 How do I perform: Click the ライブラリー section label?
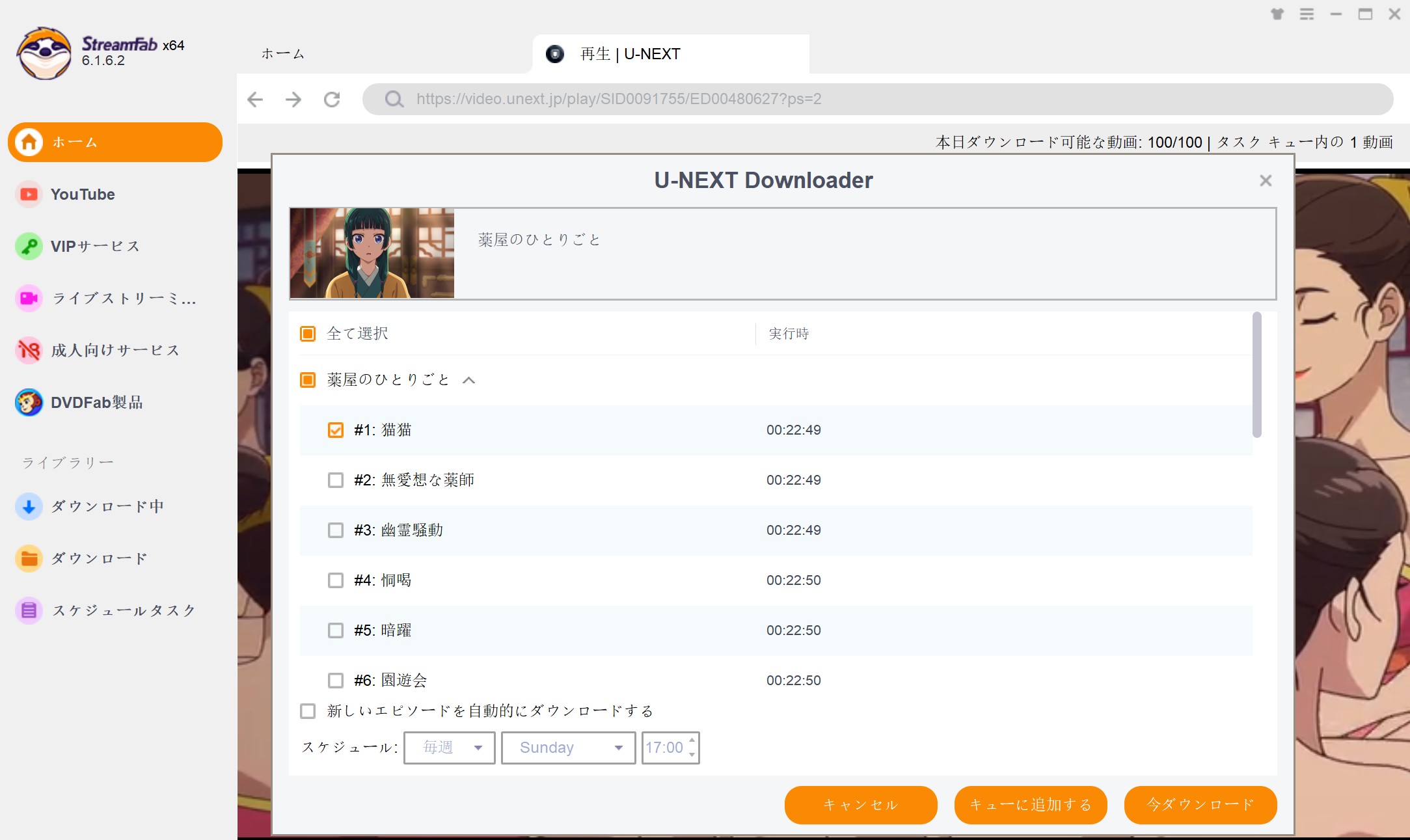click(x=68, y=463)
